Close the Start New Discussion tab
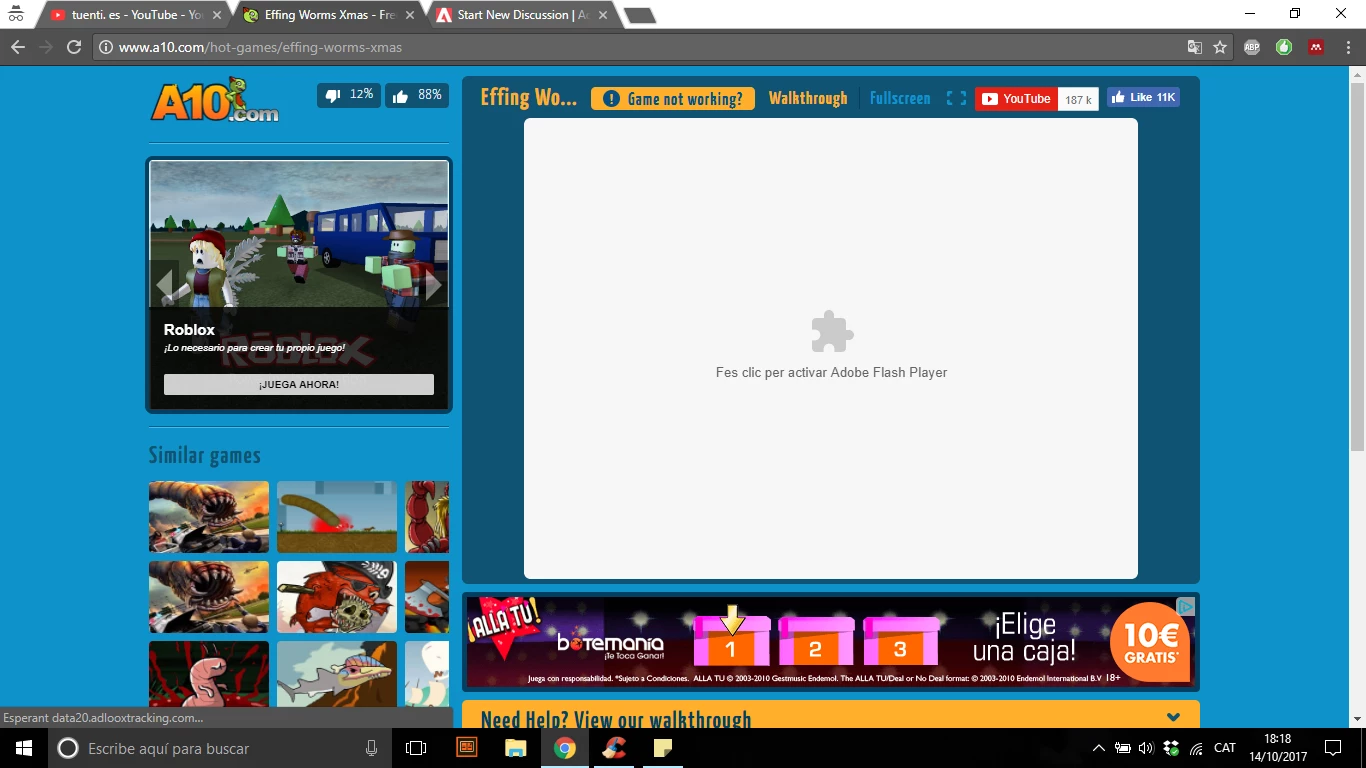Viewport: 1366px width, 768px height. pyautogui.click(x=602, y=15)
